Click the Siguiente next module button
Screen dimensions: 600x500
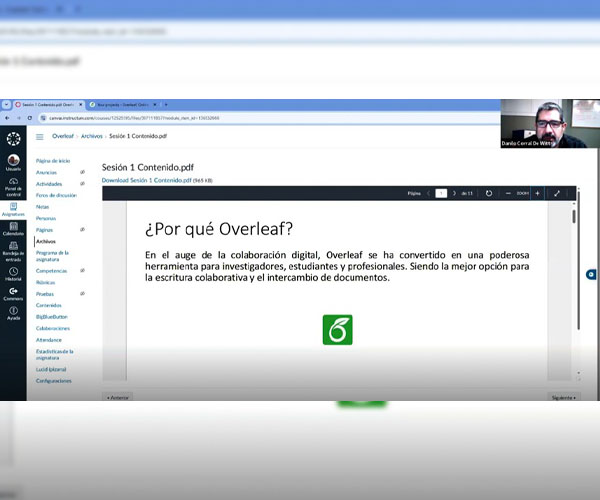(564, 397)
